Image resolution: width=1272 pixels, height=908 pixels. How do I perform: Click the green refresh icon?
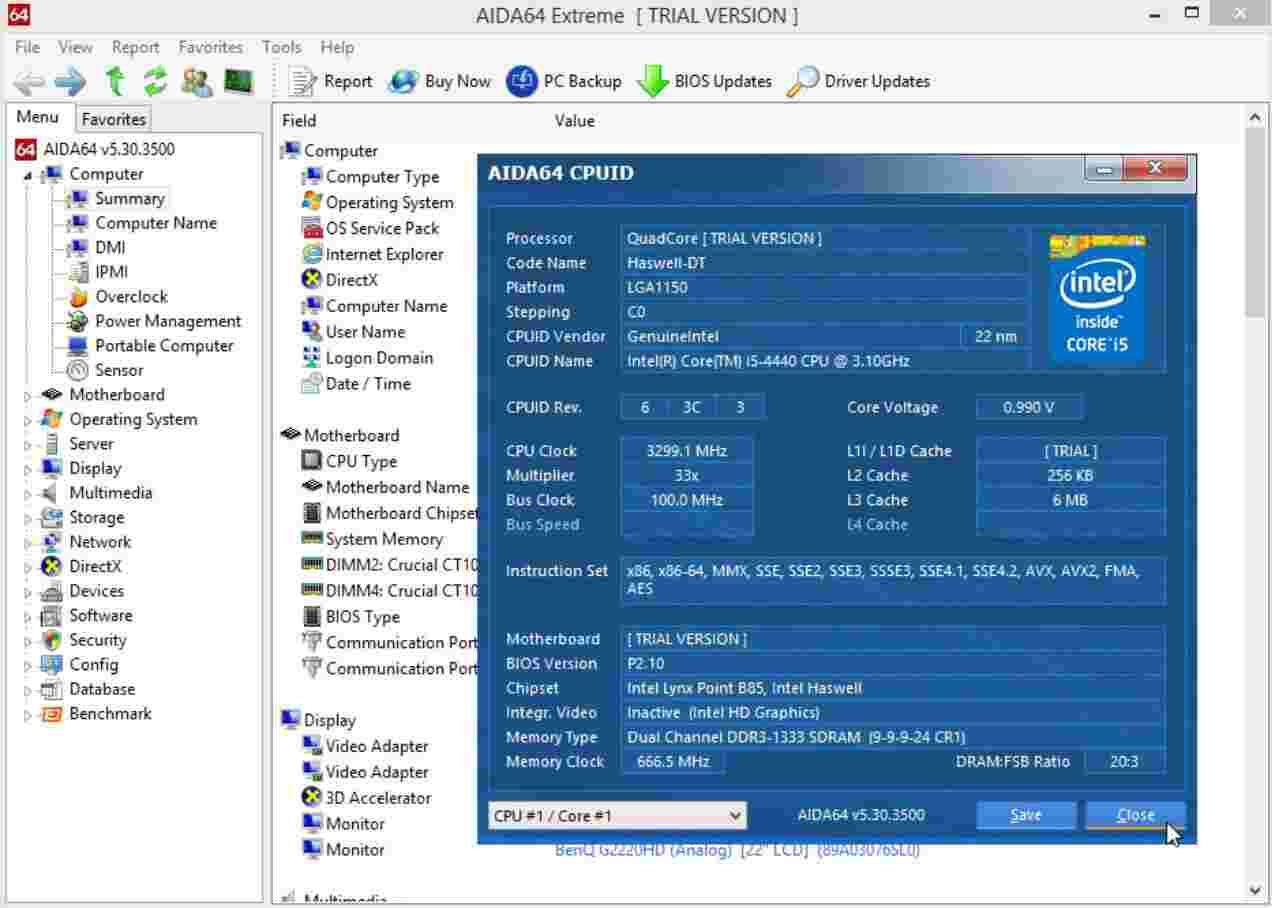tap(155, 81)
